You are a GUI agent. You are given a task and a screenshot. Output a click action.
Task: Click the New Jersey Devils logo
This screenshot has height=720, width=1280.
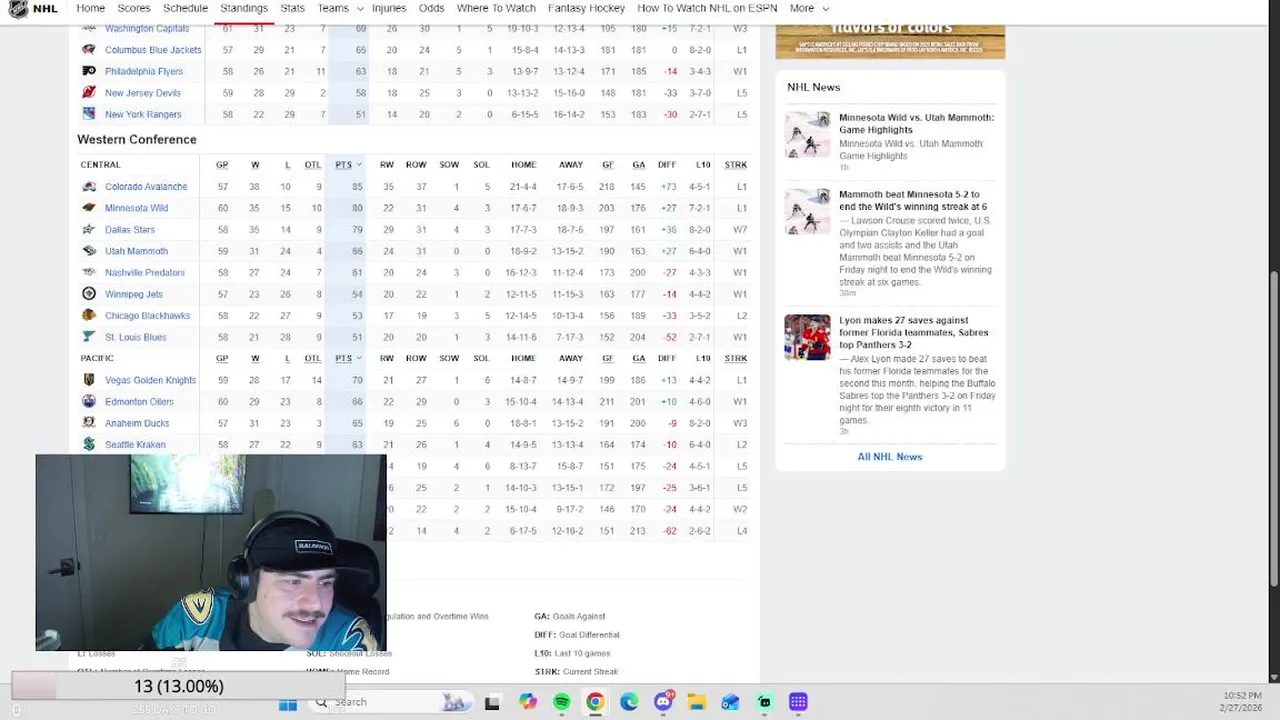(x=89, y=93)
